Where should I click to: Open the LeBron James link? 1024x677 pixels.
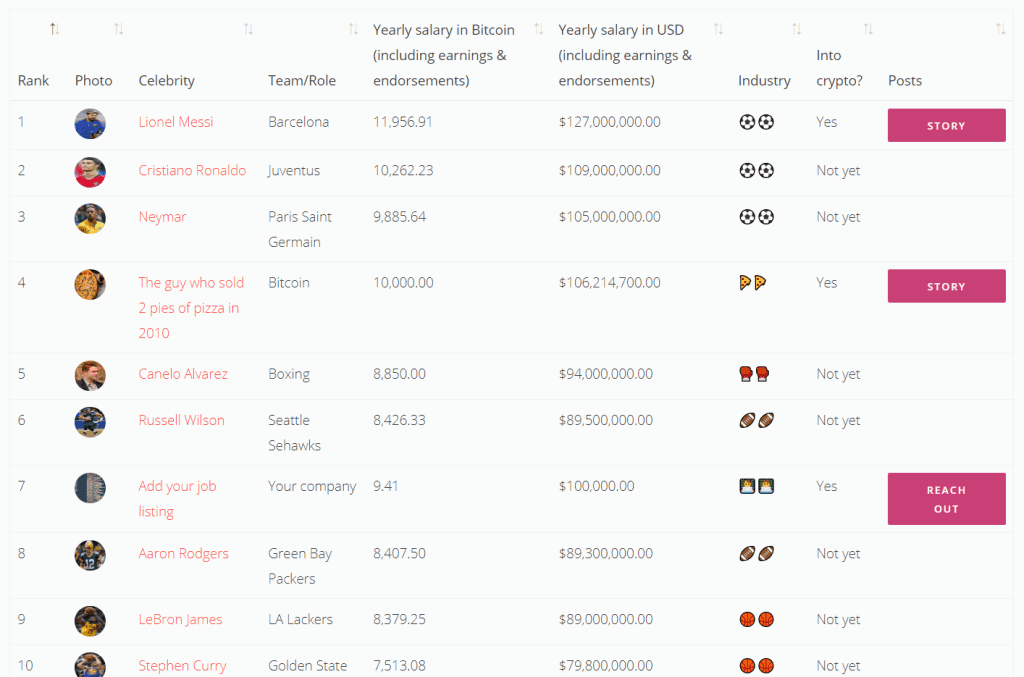click(180, 619)
